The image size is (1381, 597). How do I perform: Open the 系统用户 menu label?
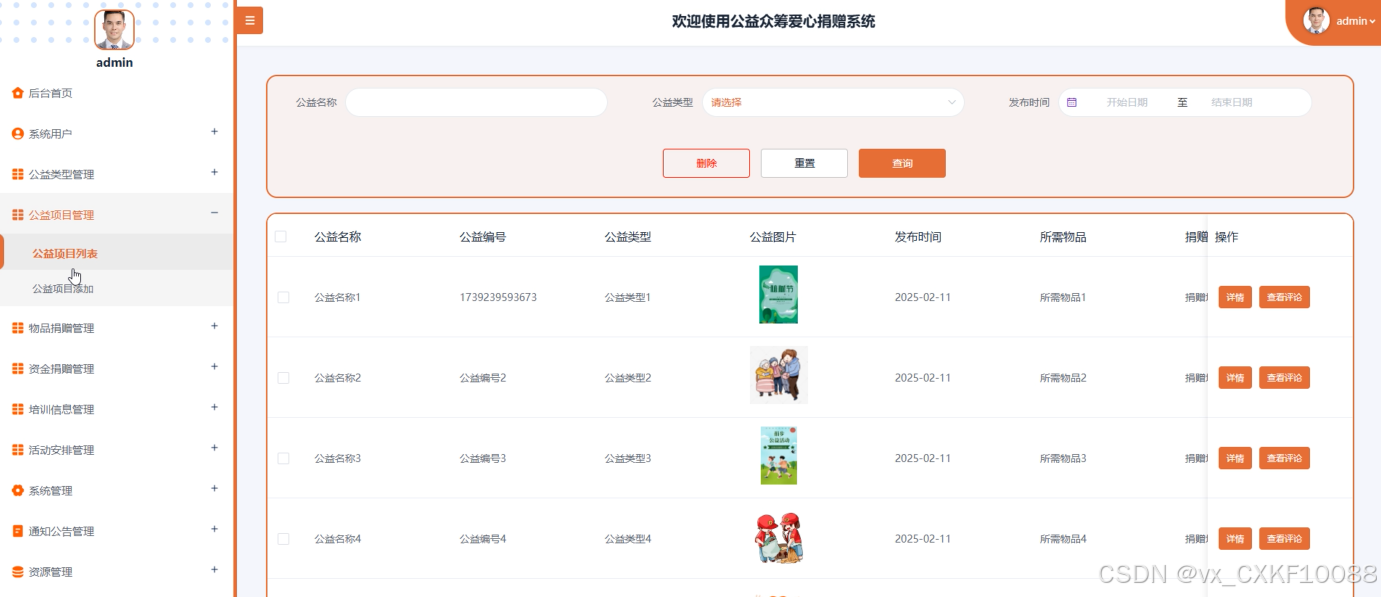click(x=50, y=134)
